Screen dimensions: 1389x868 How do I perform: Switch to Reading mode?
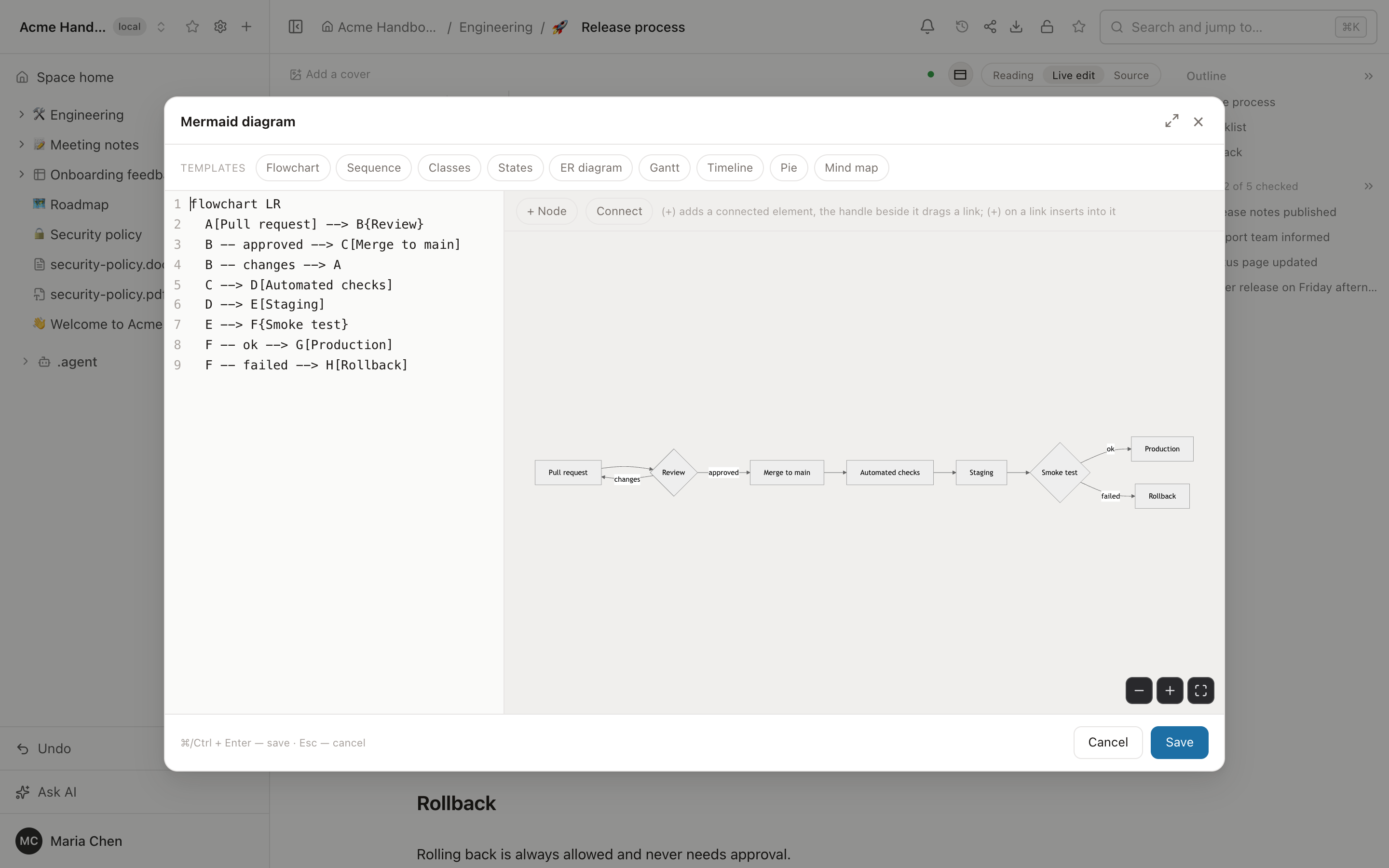coord(1013,75)
